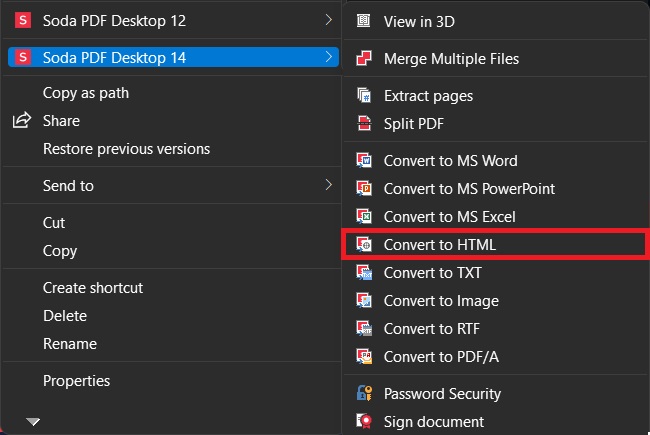Expand the Soda PDF Desktop 14 submenu arrow
The width and height of the screenshot is (650, 435).
click(328, 56)
